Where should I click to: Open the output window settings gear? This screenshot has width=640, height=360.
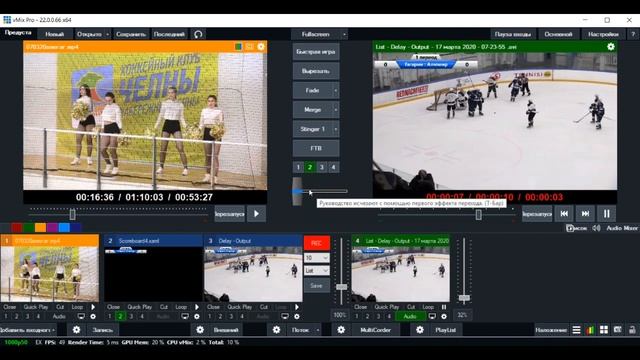pyautogui.click(x=611, y=47)
